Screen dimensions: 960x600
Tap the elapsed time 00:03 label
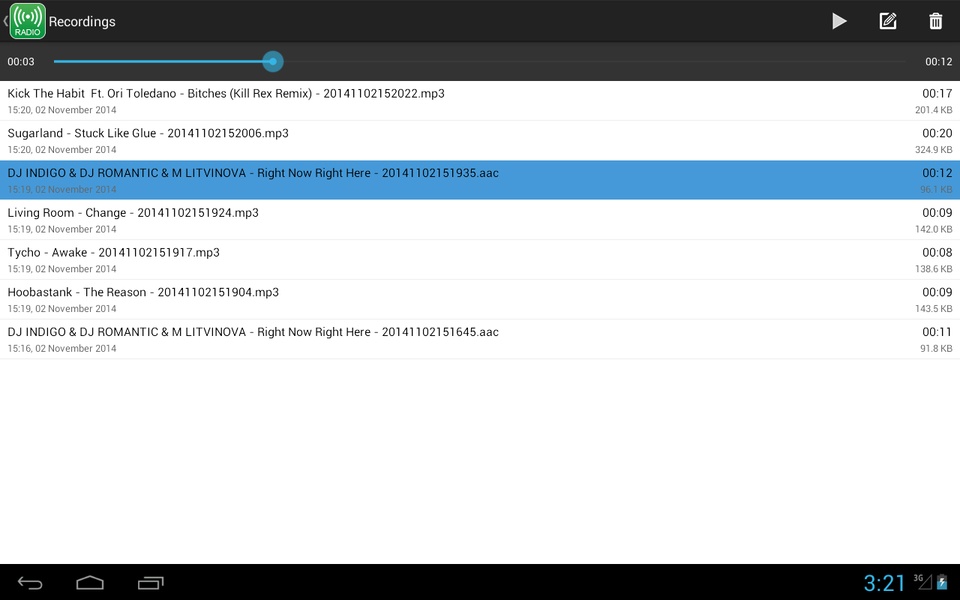tap(21, 61)
